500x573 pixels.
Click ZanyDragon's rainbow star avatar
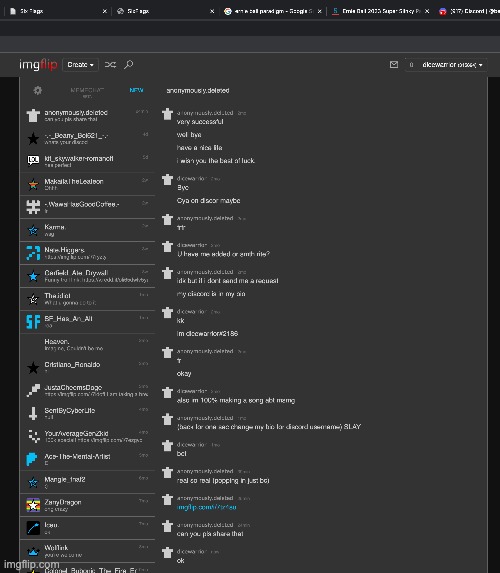tap(33, 505)
